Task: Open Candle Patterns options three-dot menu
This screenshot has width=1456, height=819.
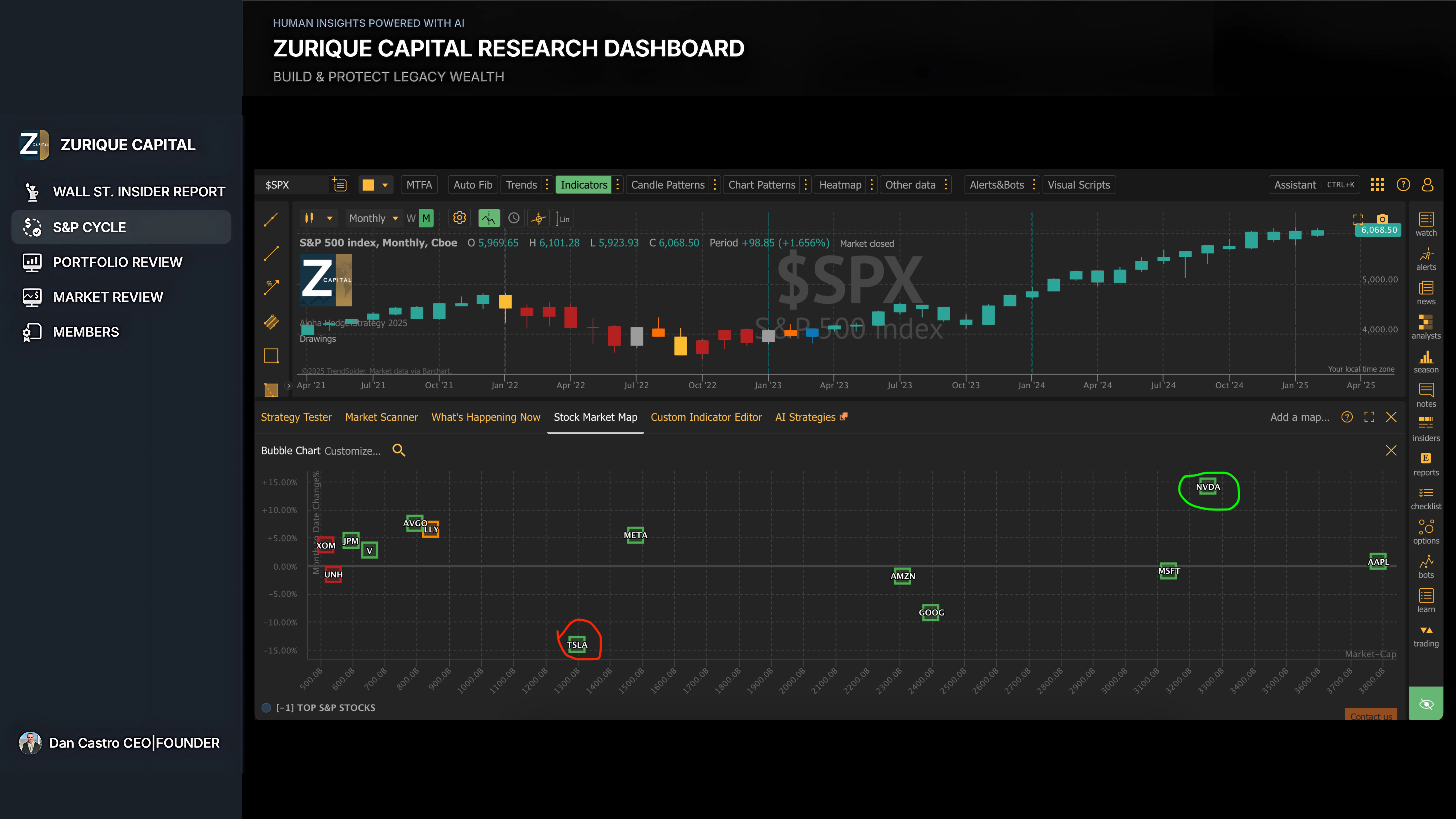Action: (x=715, y=185)
